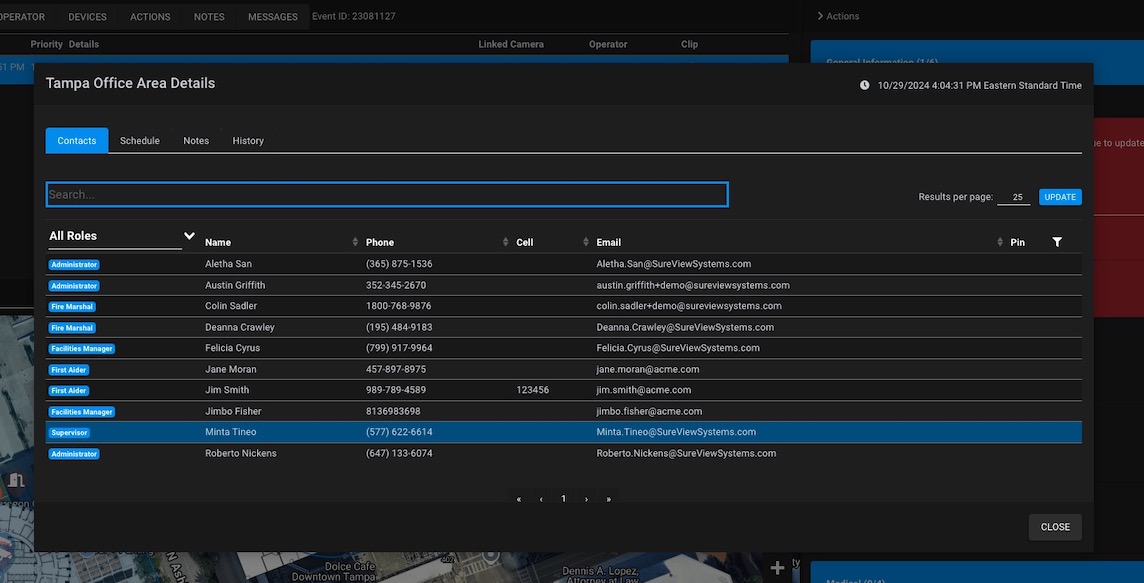Viewport: 1144px width, 583px height.
Task: Select the Jane Moran contact row
Action: pyautogui.click(x=563, y=369)
